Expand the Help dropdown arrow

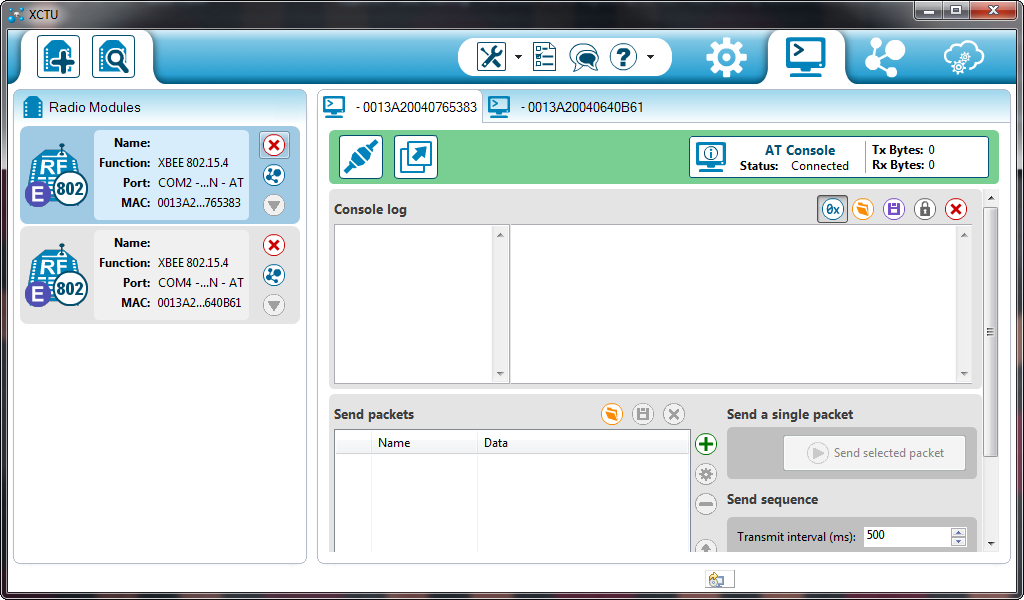(650, 57)
